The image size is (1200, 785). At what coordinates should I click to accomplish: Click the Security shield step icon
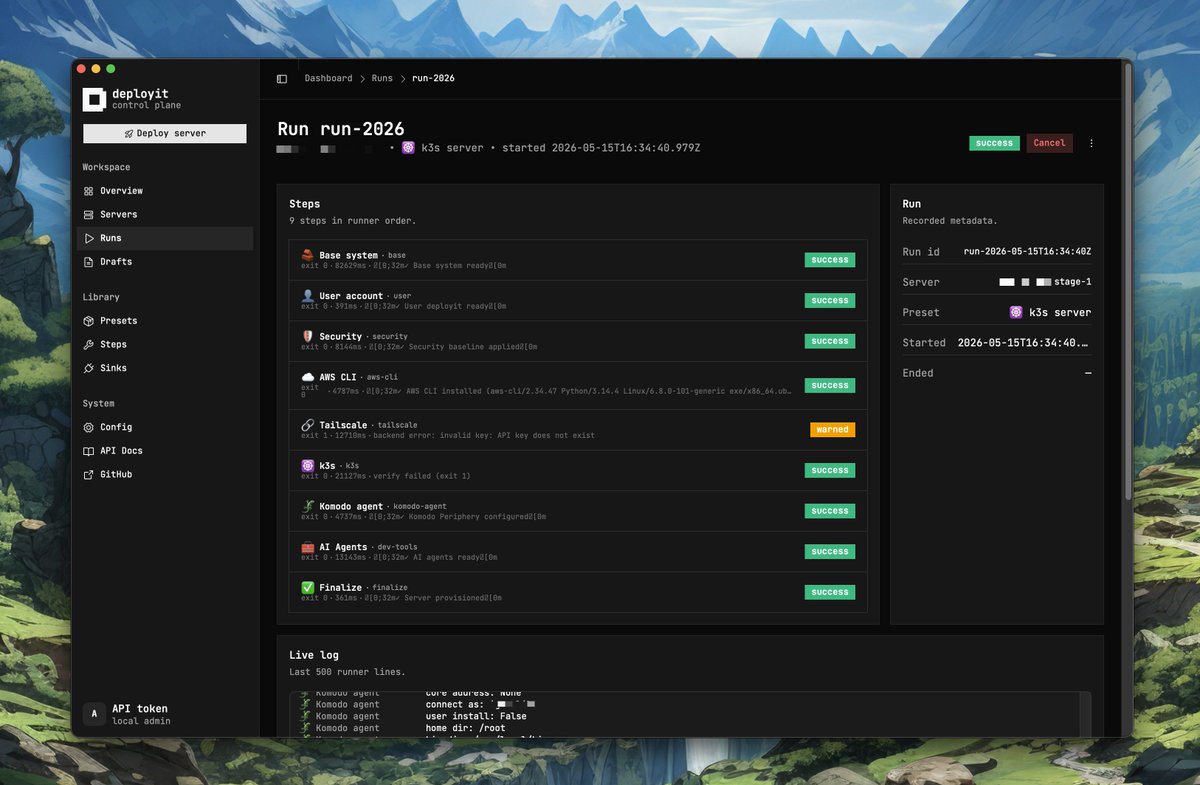308,337
